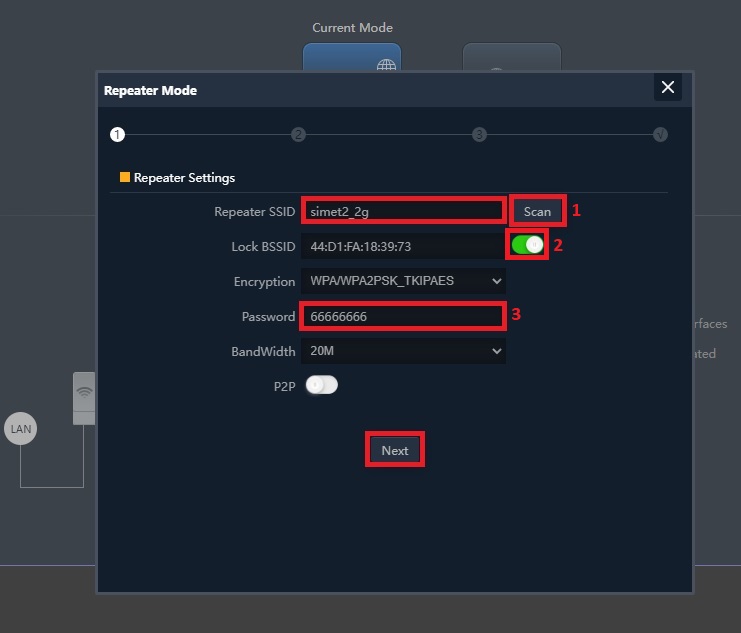This screenshot has width=741, height=633.
Task: Click the globe icon on the current mode tile
Action: (x=386, y=66)
